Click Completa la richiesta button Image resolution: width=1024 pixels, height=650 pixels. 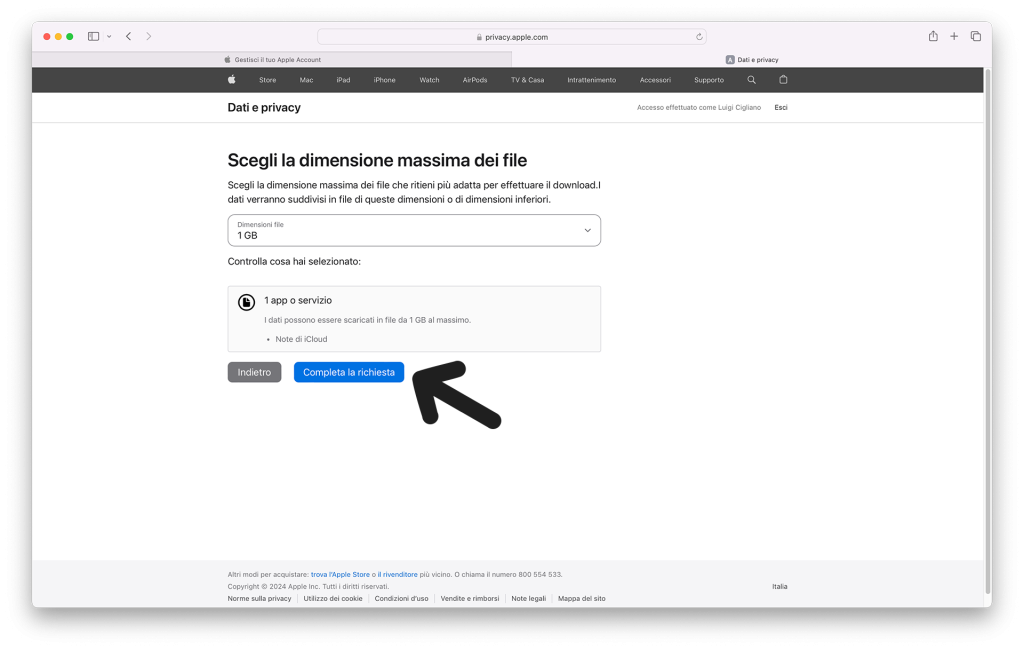pyautogui.click(x=349, y=372)
